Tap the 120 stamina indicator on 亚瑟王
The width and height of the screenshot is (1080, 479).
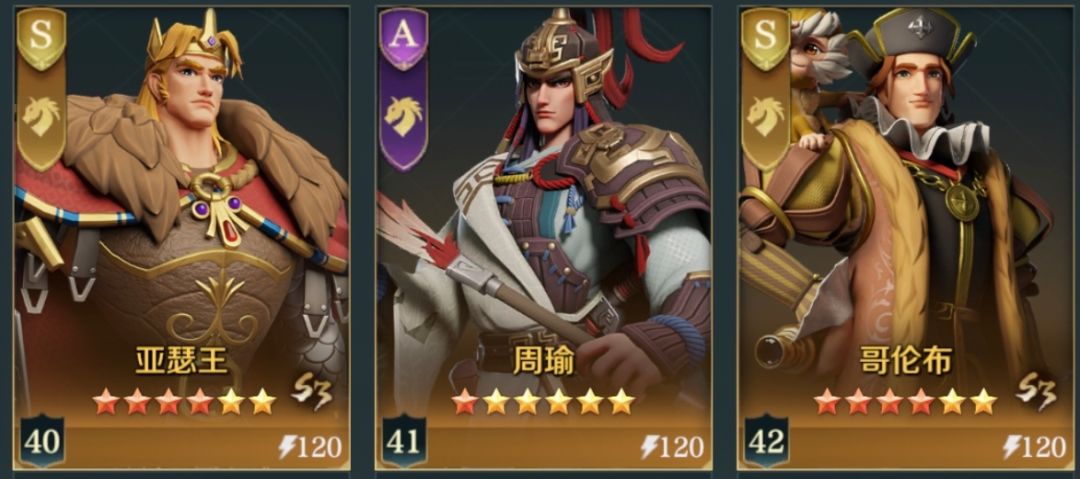tap(311, 447)
